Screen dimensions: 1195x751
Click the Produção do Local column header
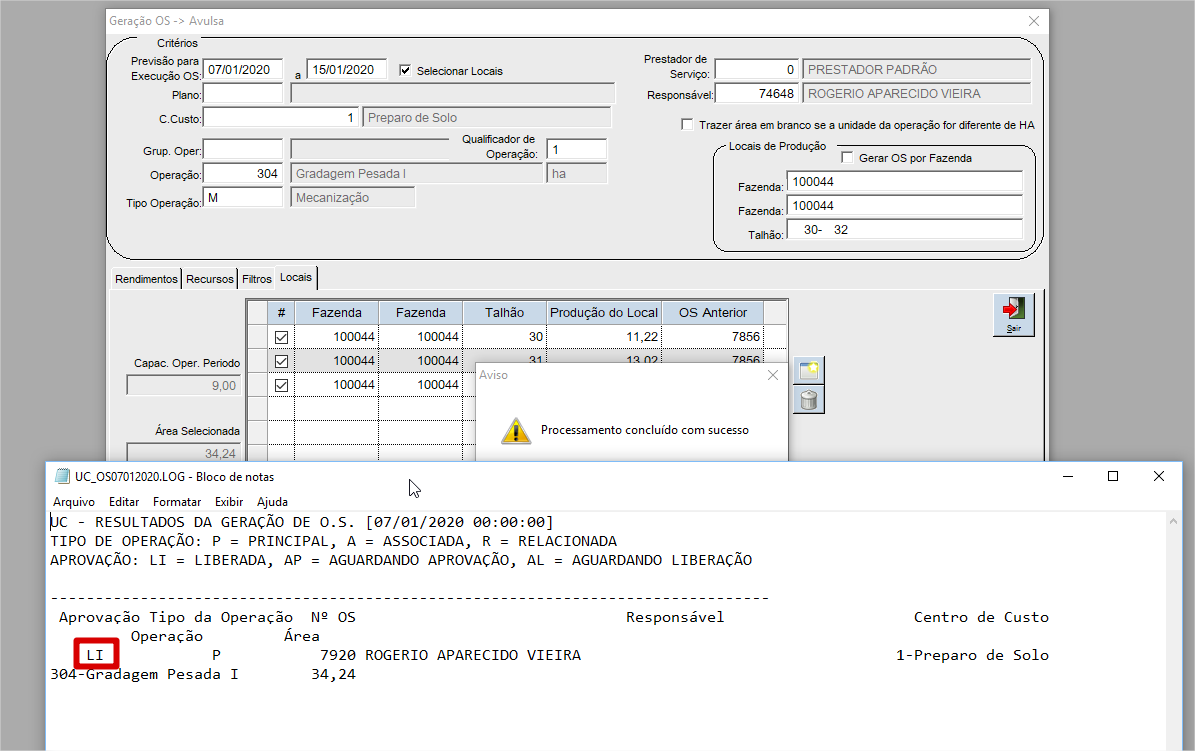coord(604,313)
